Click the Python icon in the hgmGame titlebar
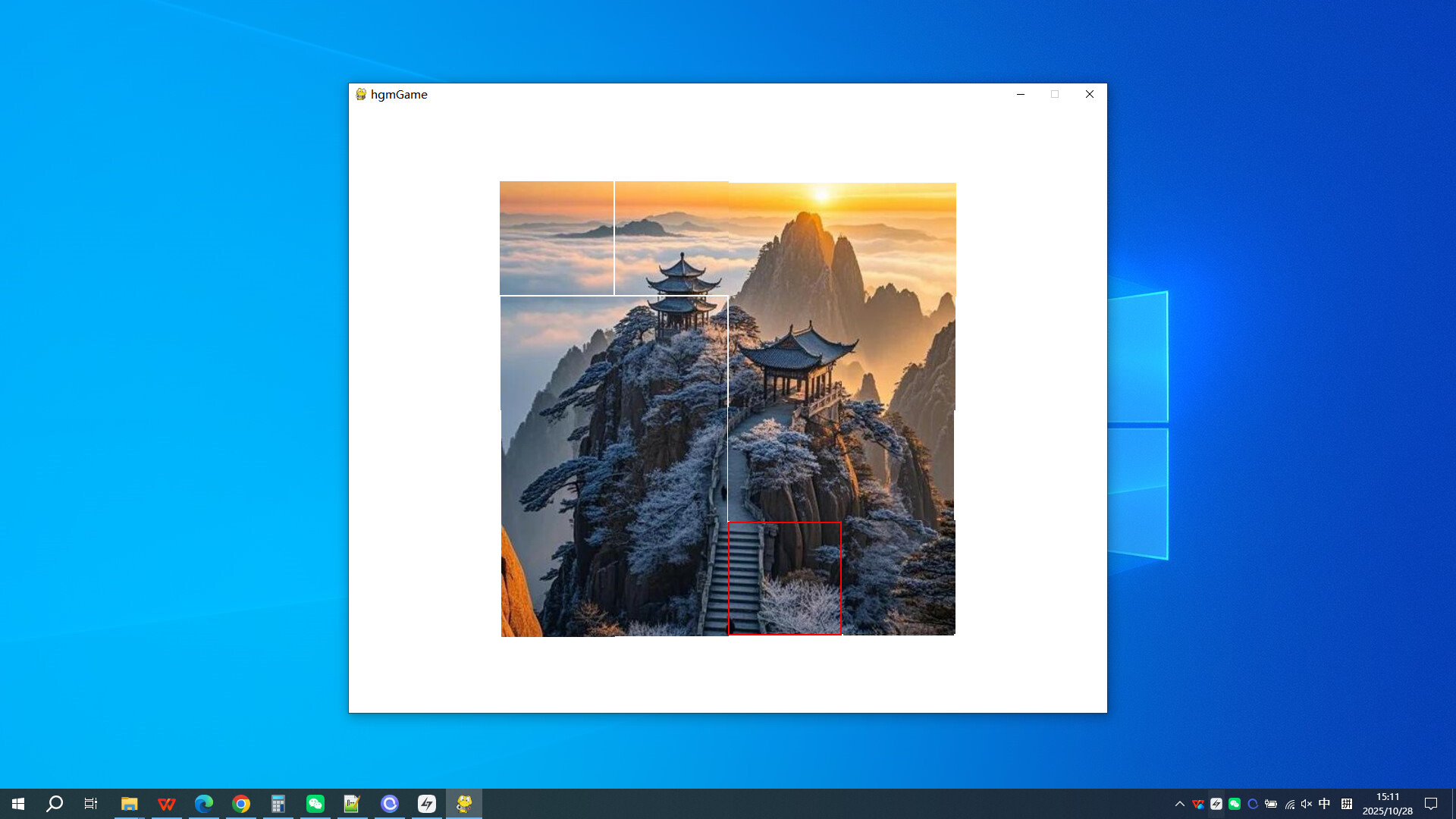This screenshot has width=1456, height=819. tap(362, 94)
